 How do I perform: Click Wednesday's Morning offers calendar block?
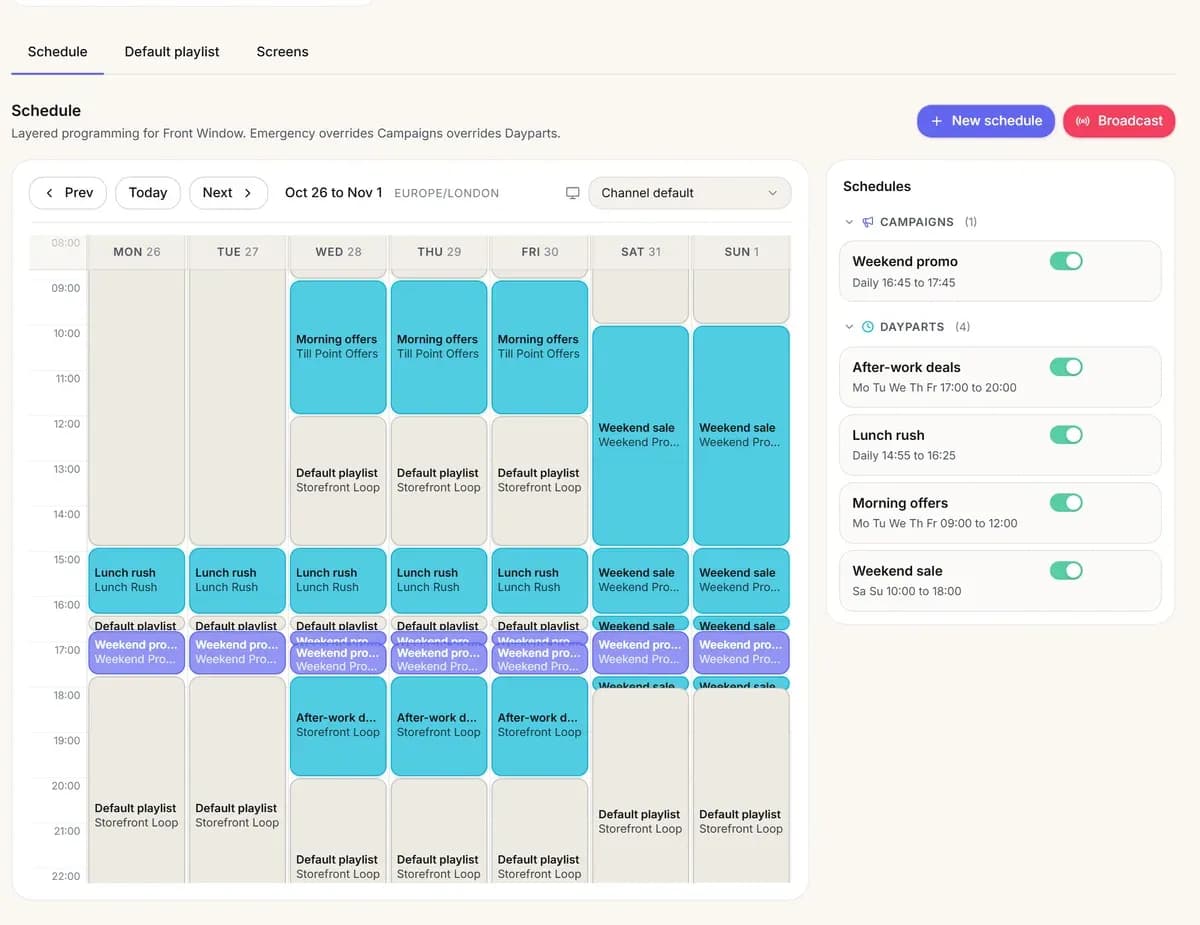click(x=338, y=347)
